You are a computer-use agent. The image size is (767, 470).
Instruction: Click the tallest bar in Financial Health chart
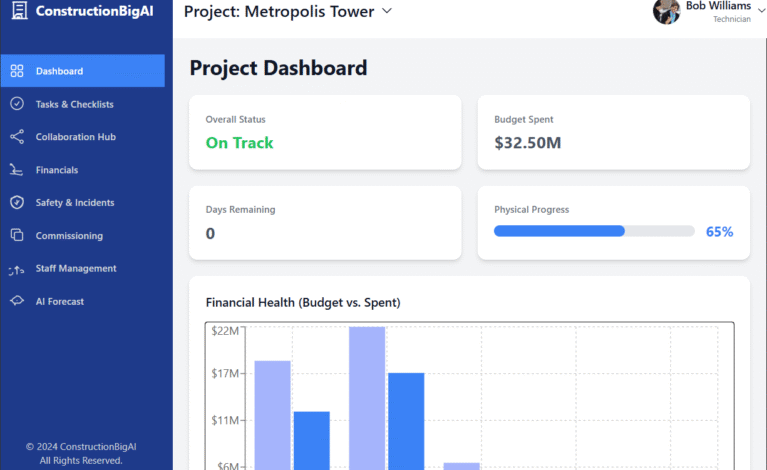click(367, 396)
